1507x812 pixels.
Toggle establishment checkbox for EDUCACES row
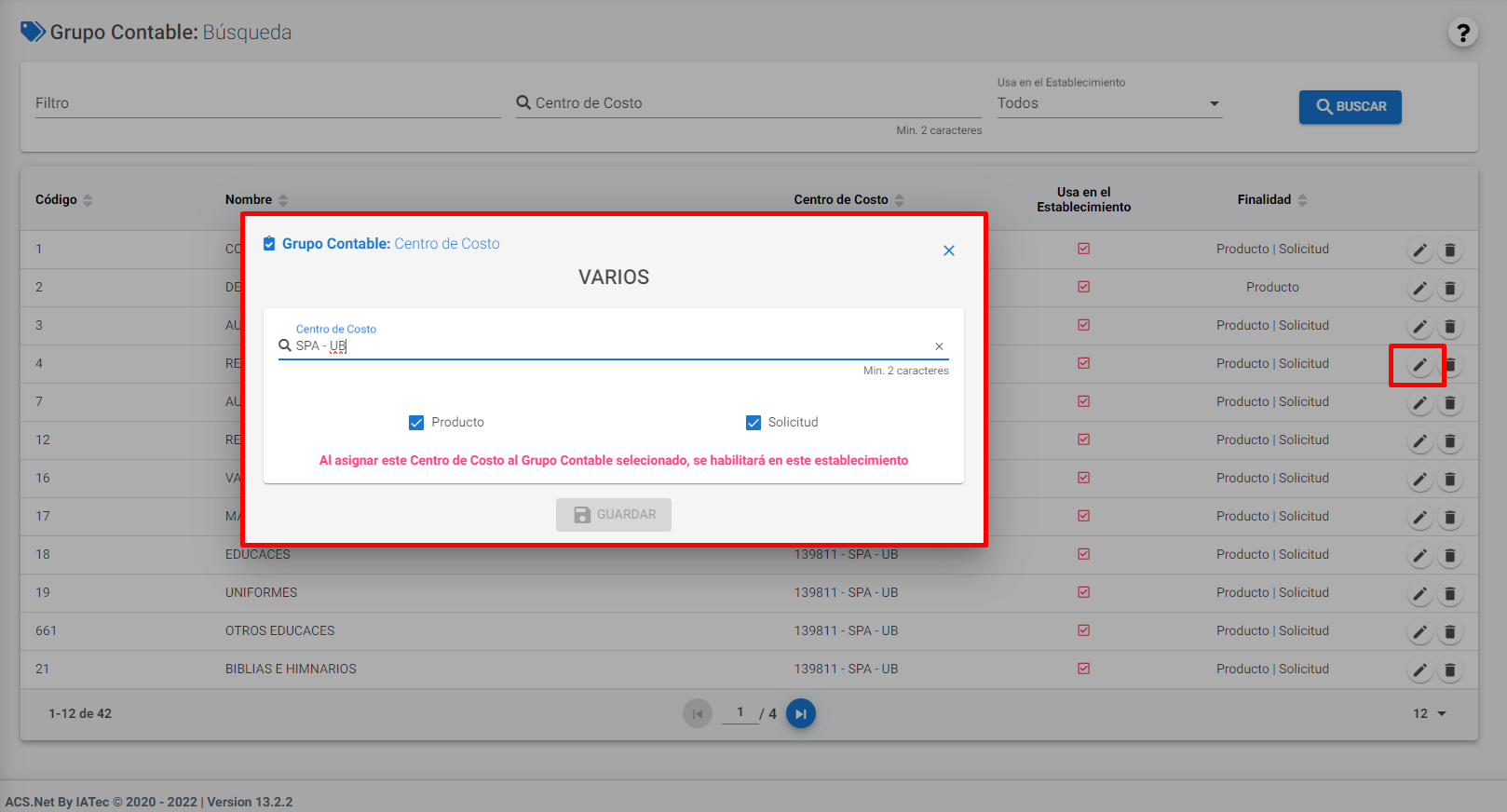(x=1083, y=554)
